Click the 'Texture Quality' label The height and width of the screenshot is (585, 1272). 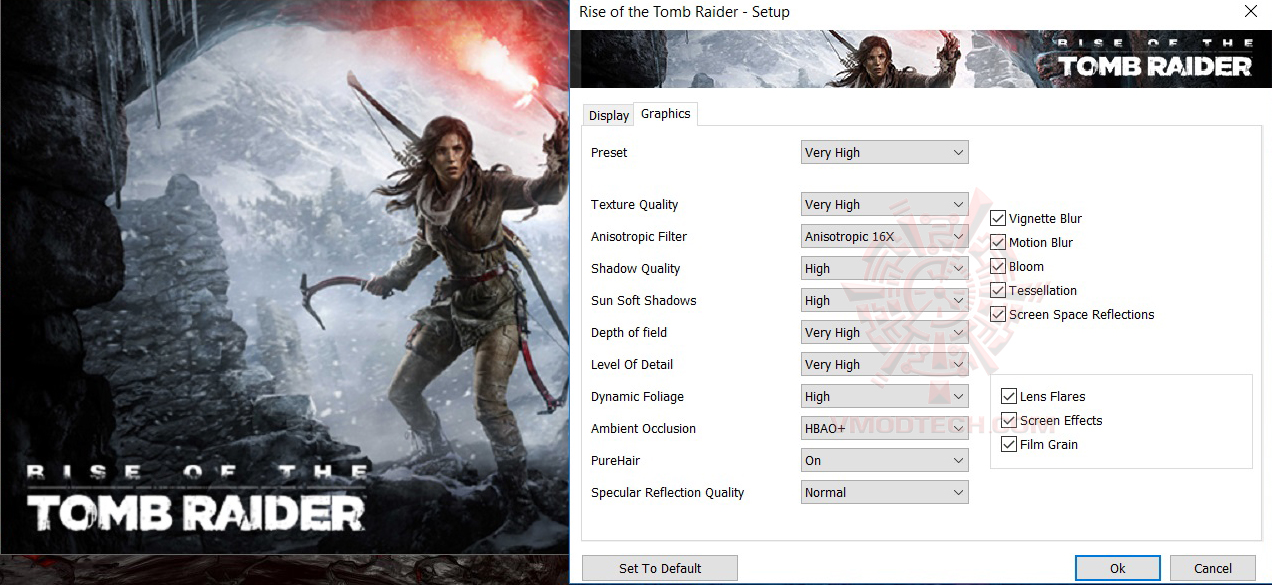[x=634, y=204]
